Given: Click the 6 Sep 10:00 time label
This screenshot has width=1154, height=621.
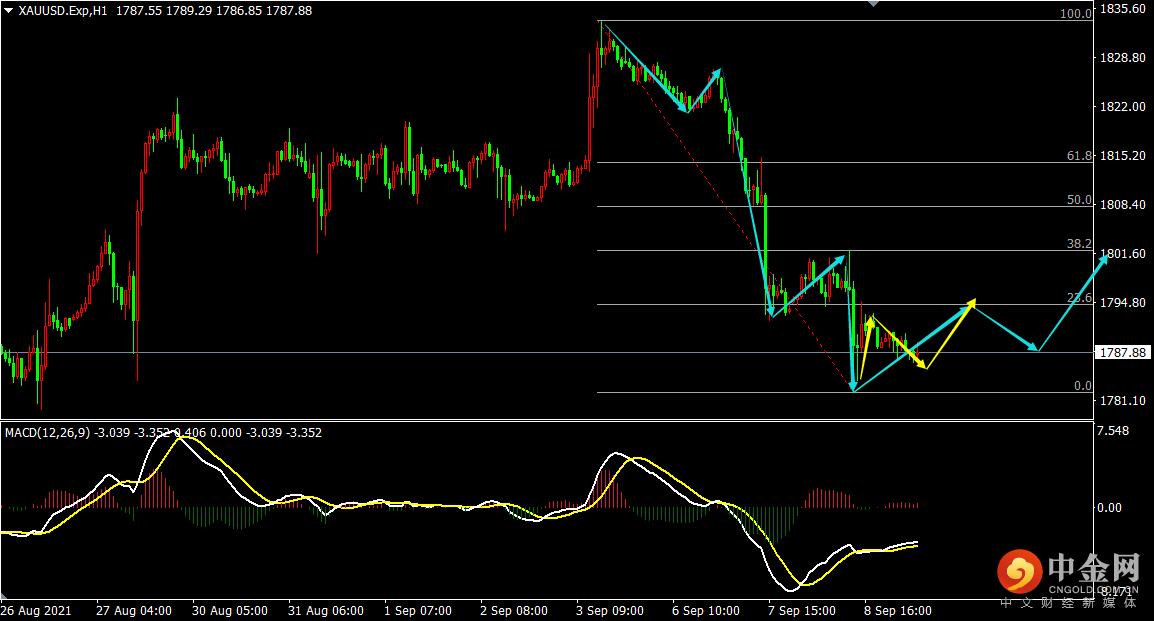Looking at the screenshot, I should [x=706, y=611].
